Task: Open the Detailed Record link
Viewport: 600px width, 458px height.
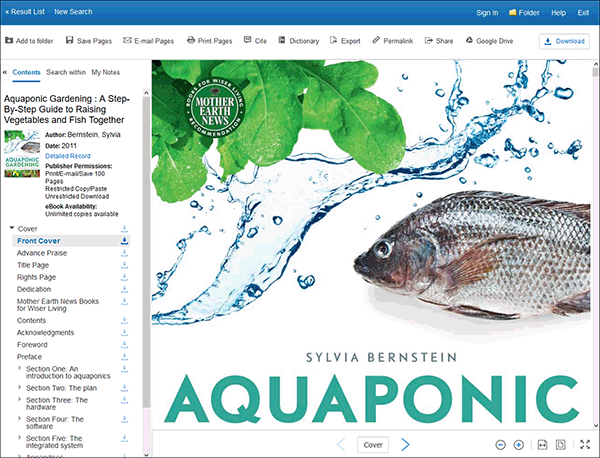Action: [x=68, y=156]
